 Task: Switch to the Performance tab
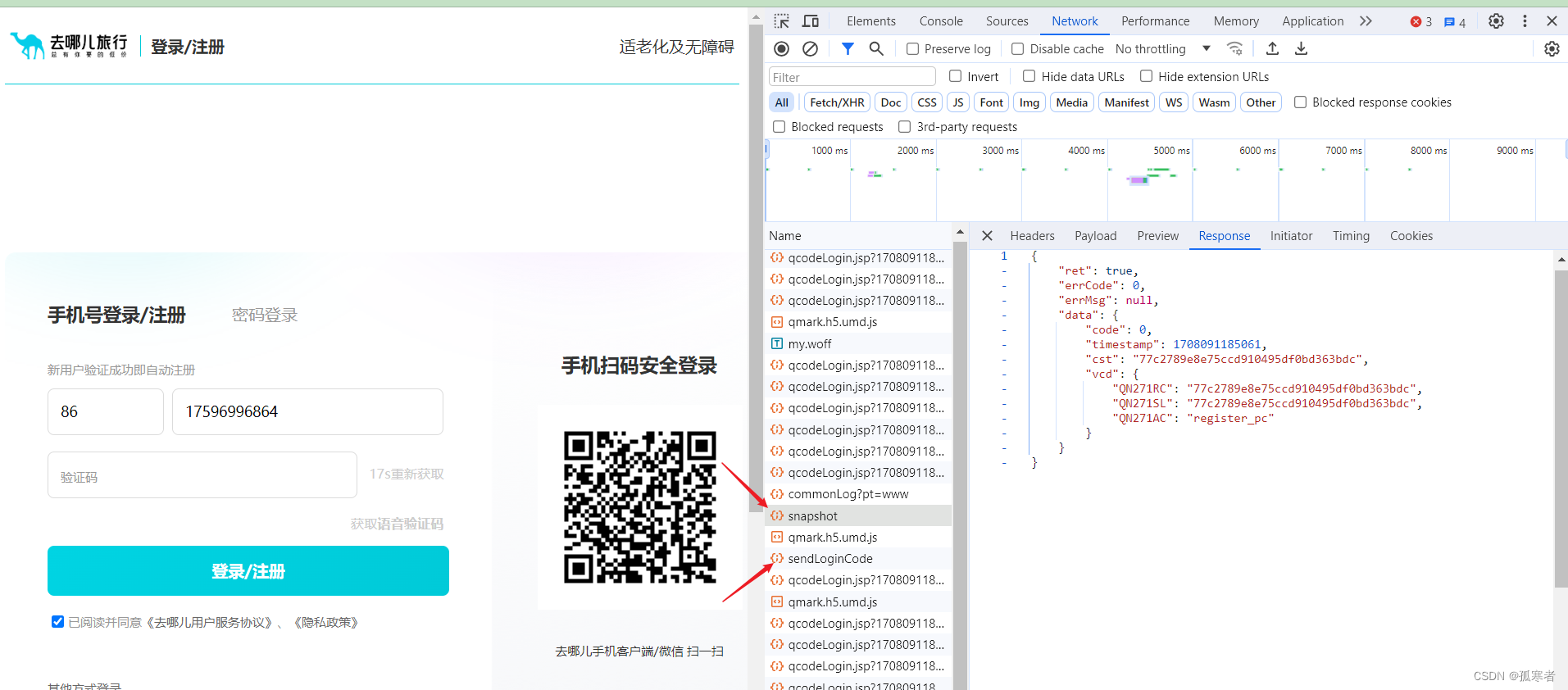pos(1155,21)
